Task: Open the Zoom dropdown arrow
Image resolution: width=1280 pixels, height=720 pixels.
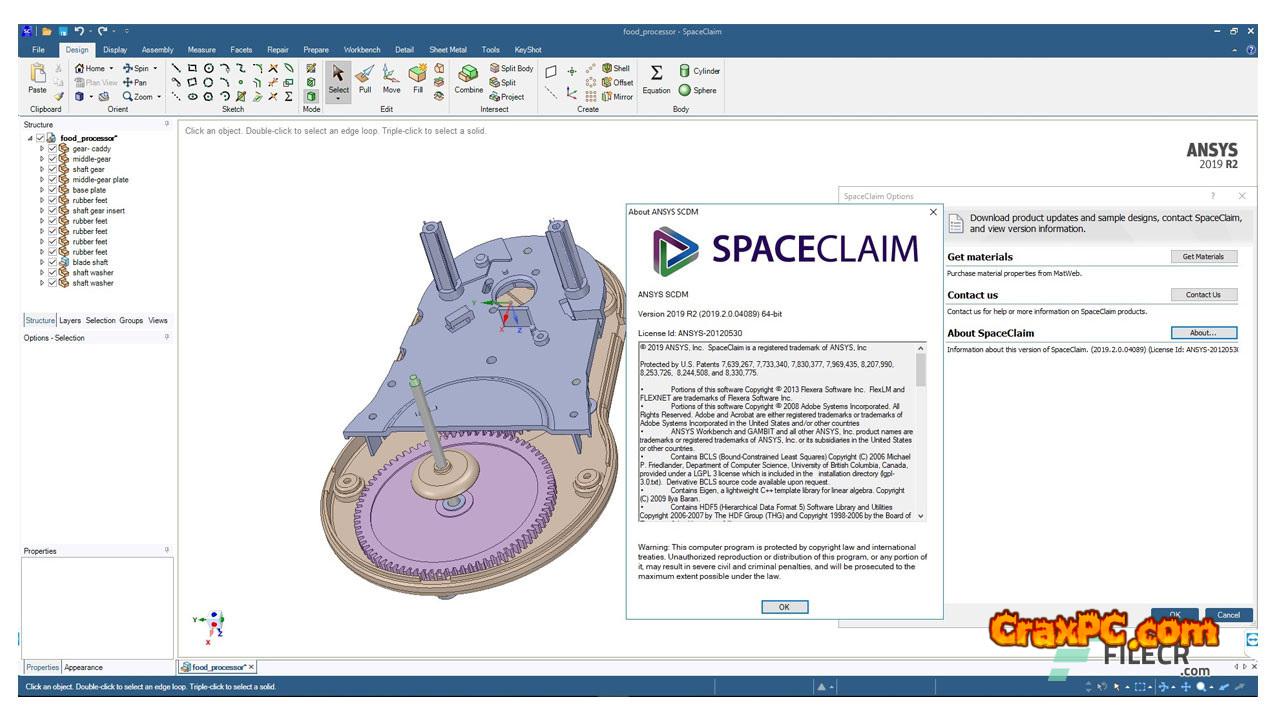Action: tap(159, 97)
